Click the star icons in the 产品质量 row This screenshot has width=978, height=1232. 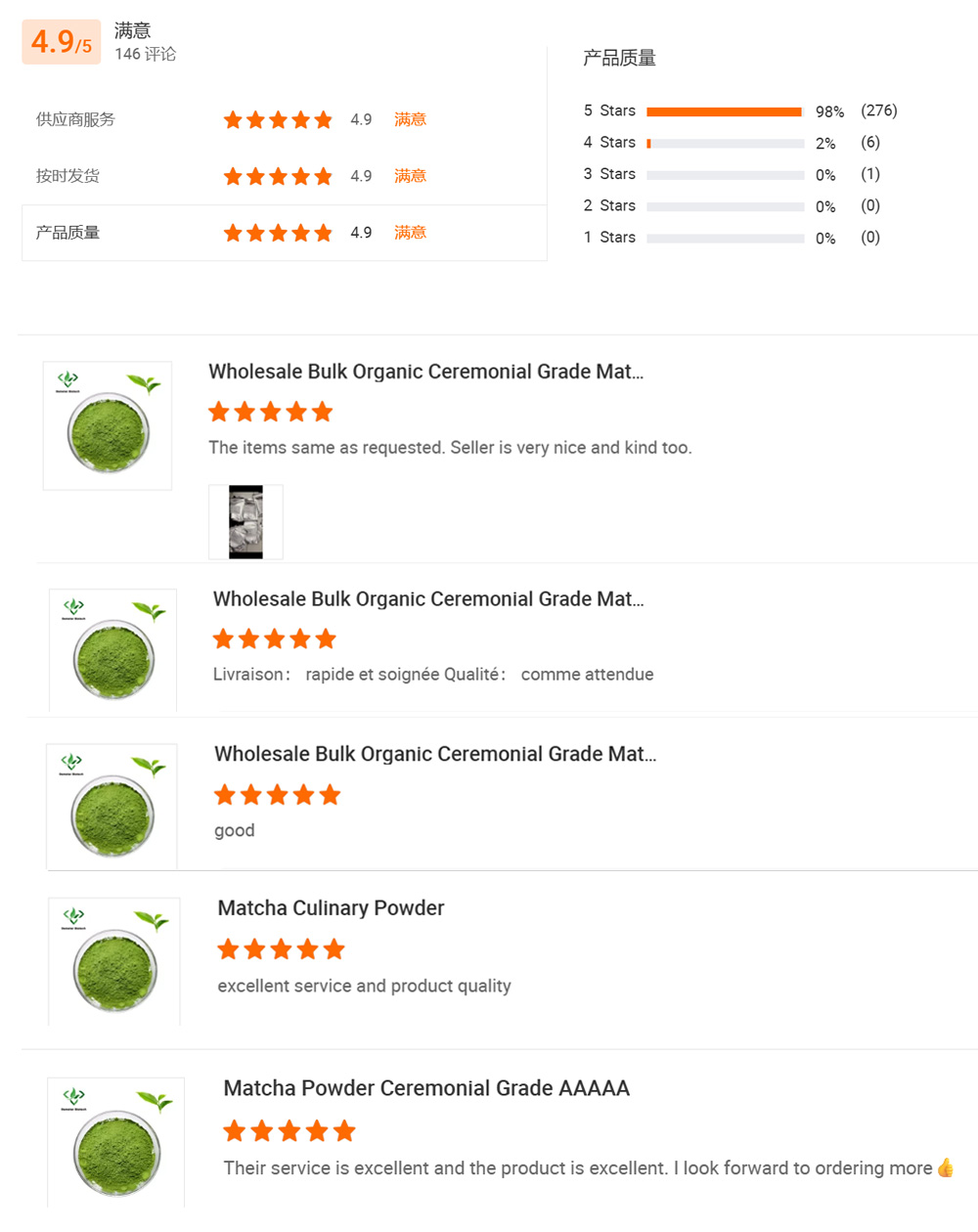[x=278, y=233]
